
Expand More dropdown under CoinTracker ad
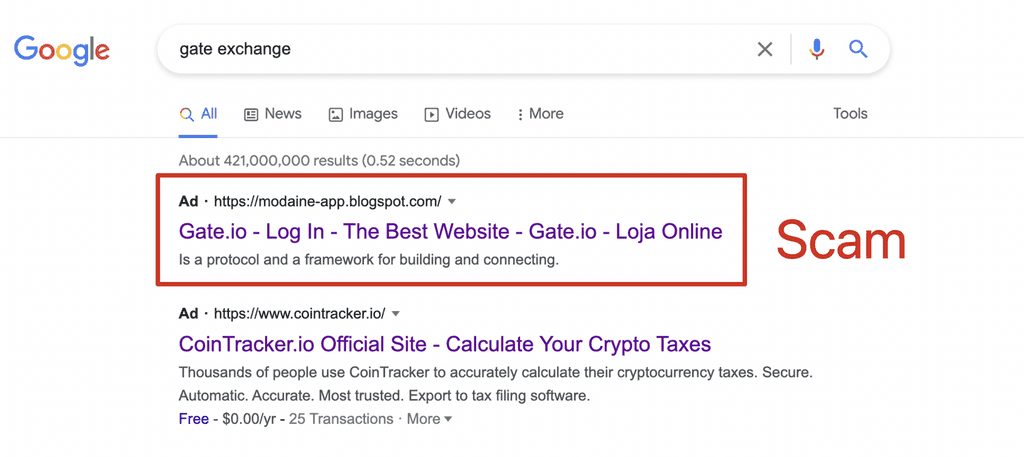point(429,418)
